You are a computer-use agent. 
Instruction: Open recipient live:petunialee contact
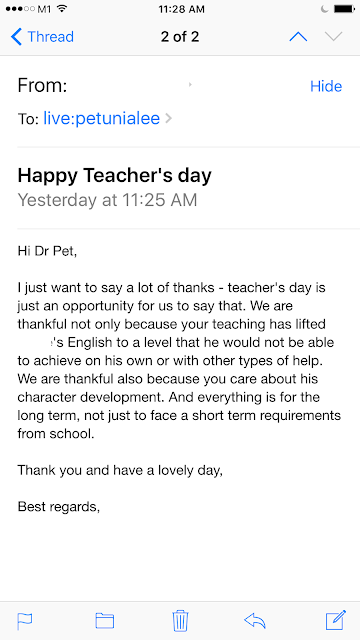click(x=102, y=119)
